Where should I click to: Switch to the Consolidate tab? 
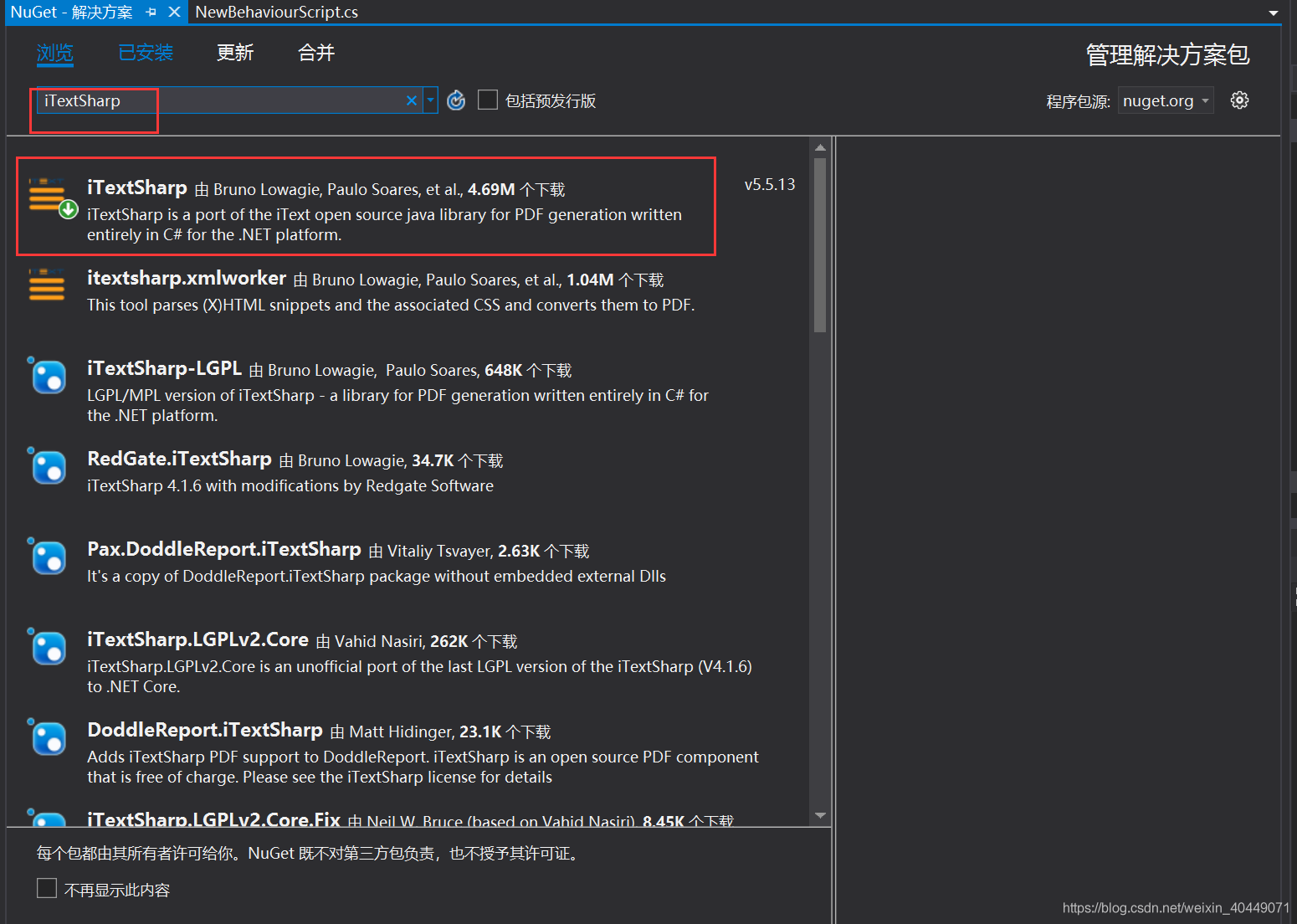pos(316,53)
